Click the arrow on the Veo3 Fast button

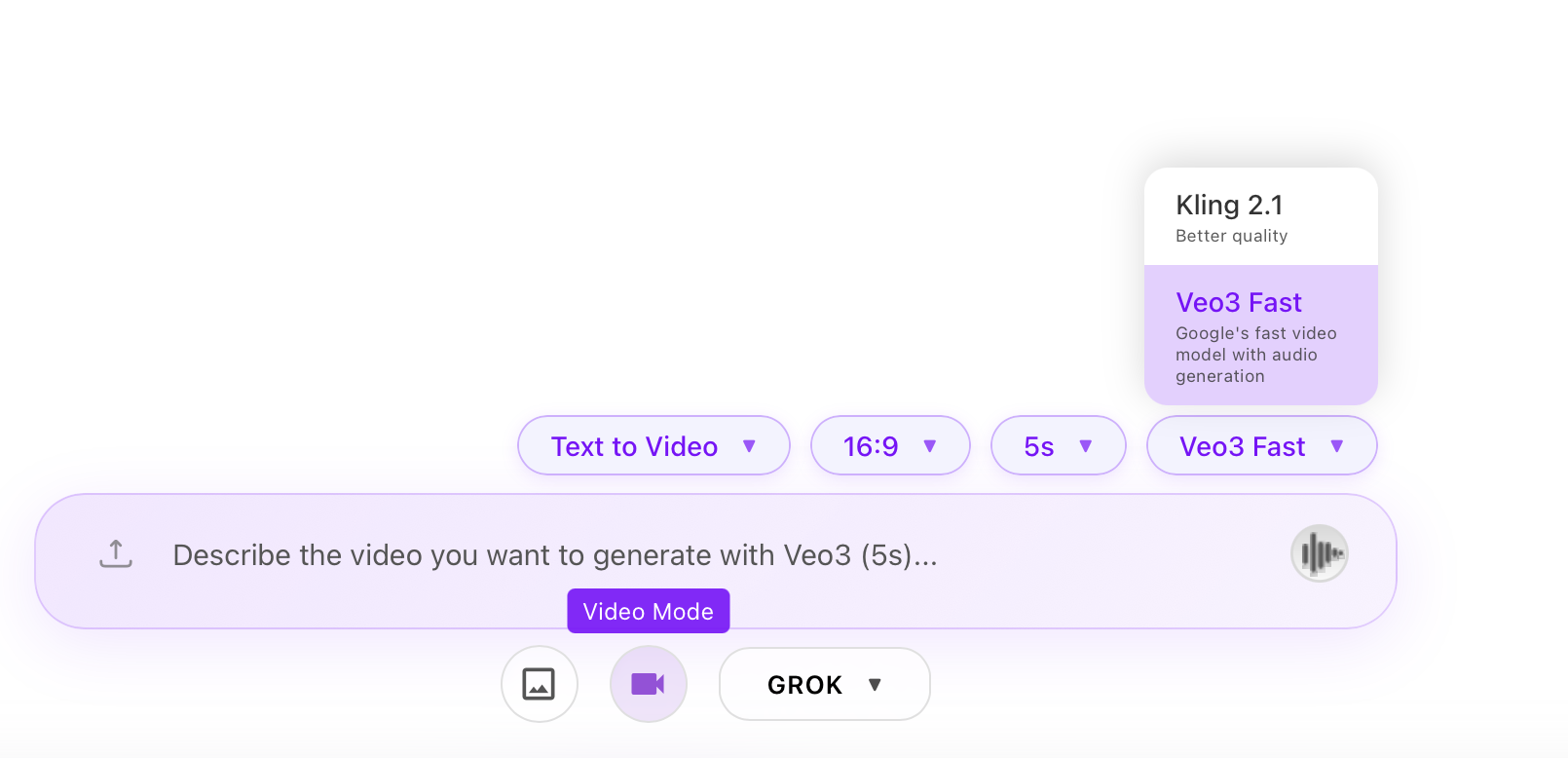[x=1337, y=446]
